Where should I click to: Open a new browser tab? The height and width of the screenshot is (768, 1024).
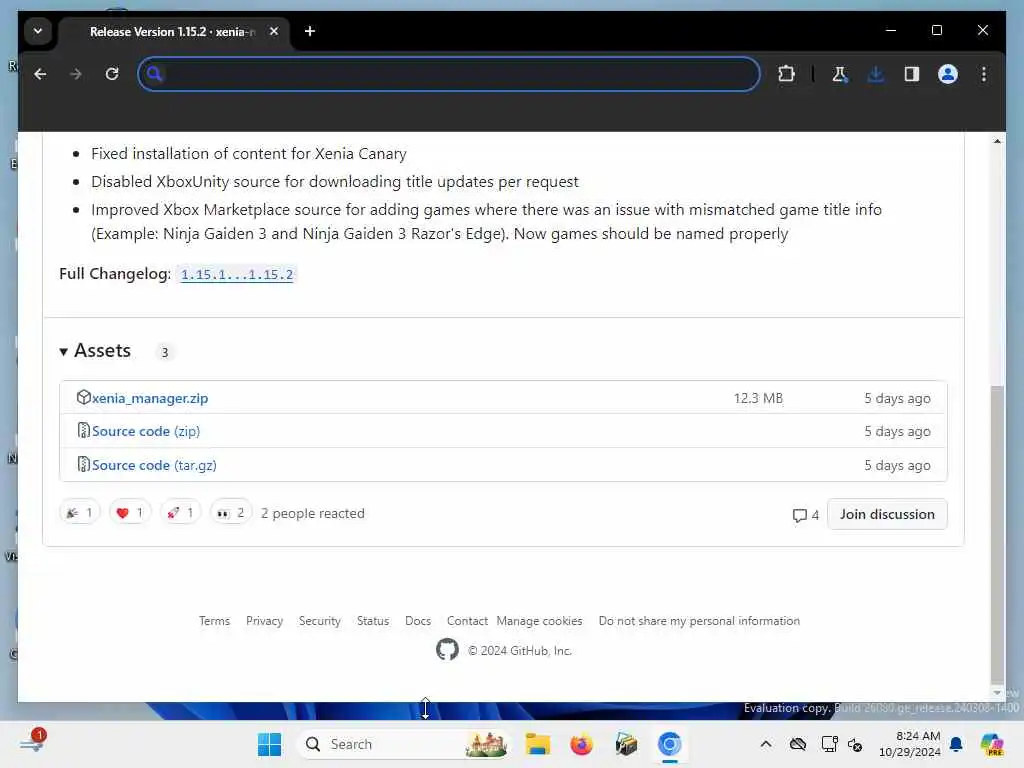310,31
